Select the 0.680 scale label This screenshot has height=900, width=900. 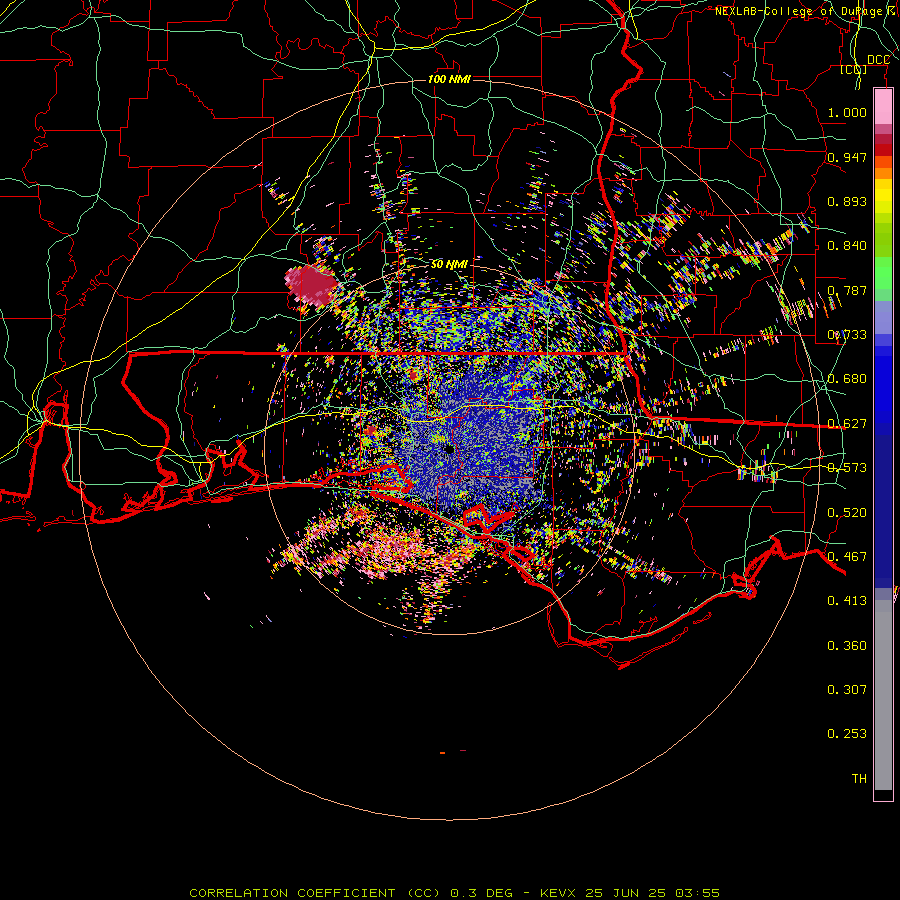[847, 379]
